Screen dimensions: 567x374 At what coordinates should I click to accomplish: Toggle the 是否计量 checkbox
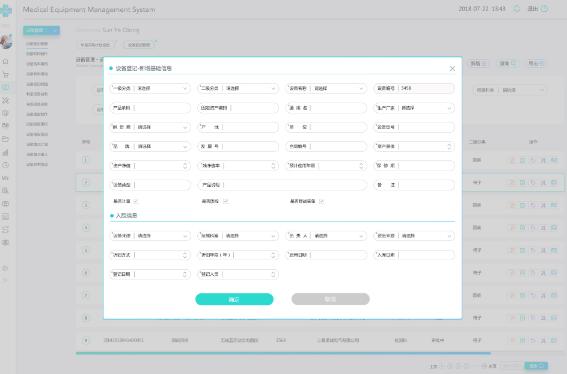(x=136, y=201)
